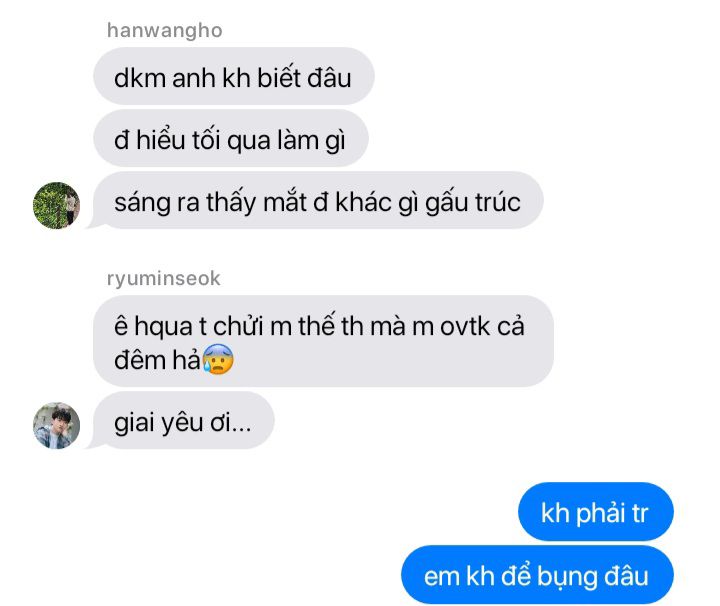This screenshot has width=720, height=606.
Task: Click the word "dkm" in first message
Action: (140, 77)
